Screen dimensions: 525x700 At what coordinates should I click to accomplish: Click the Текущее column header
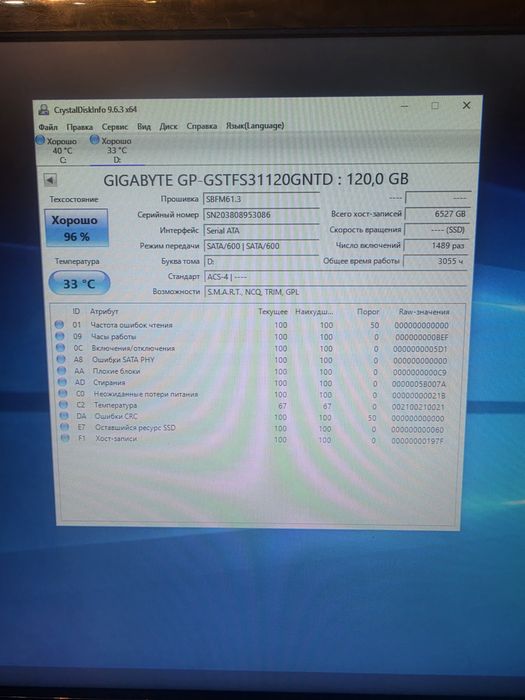click(273, 312)
